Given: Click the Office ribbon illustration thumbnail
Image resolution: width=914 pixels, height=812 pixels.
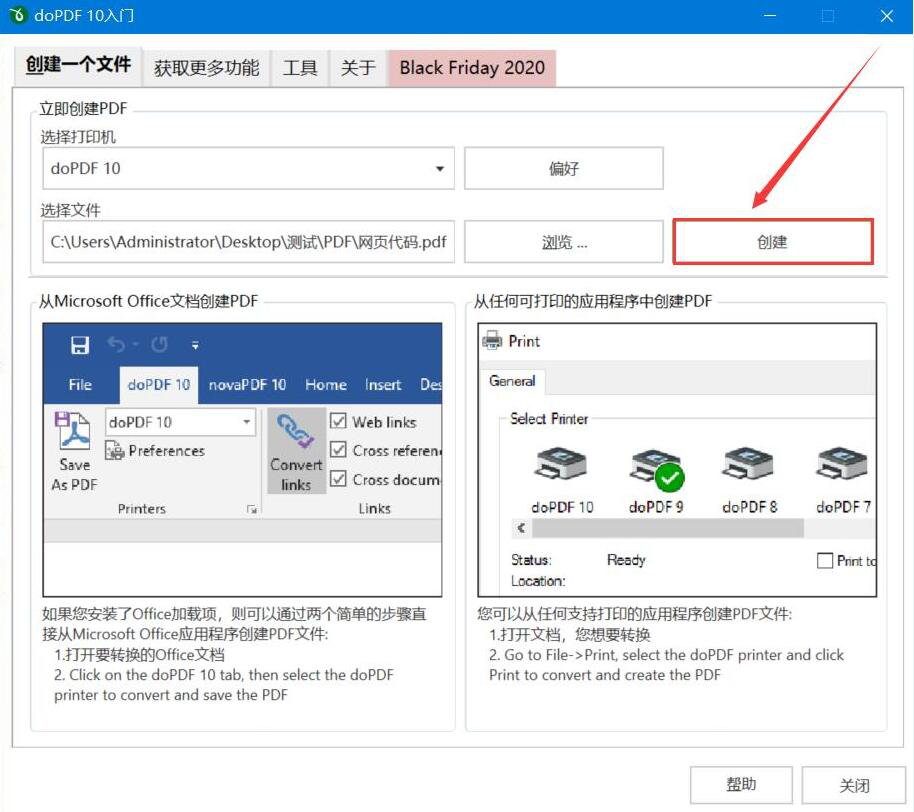Looking at the screenshot, I should [x=242, y=459].
